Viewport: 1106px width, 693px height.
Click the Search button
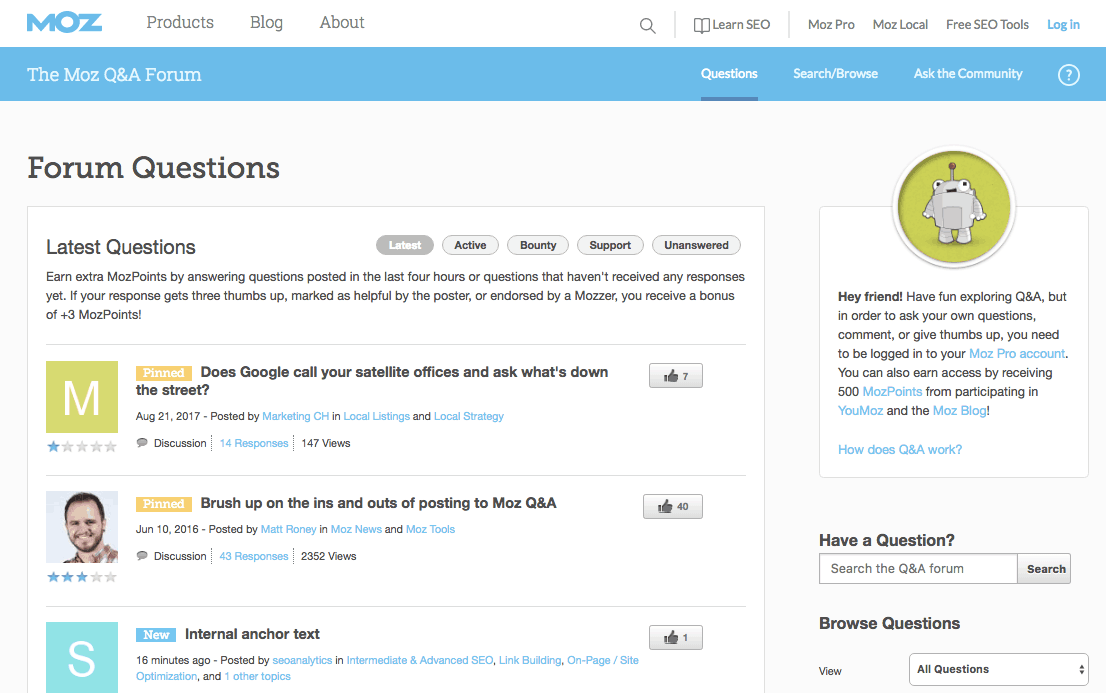(x=1045, y=569)
